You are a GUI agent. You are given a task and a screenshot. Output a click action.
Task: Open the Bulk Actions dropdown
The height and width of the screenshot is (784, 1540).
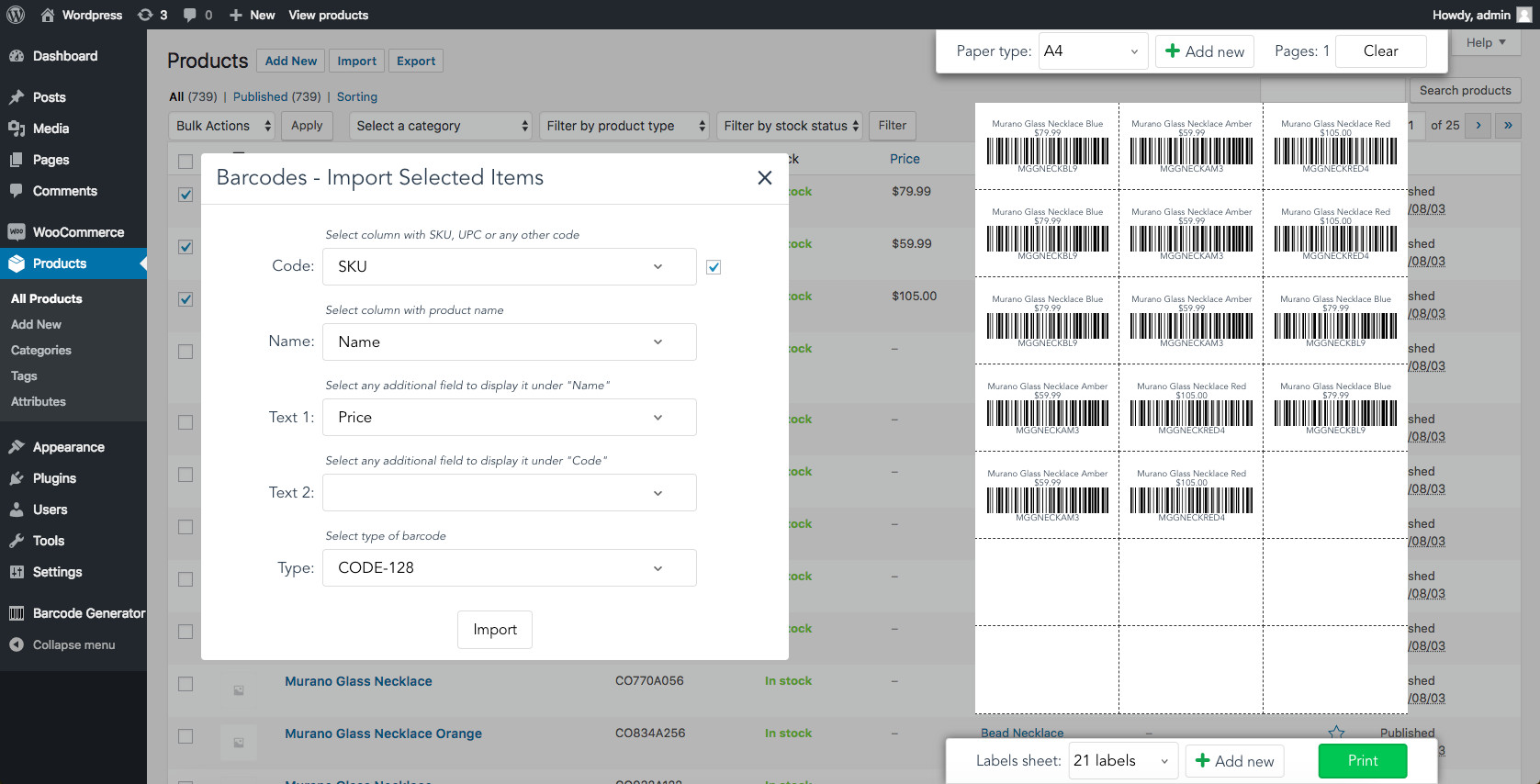[x=222, y=126]
